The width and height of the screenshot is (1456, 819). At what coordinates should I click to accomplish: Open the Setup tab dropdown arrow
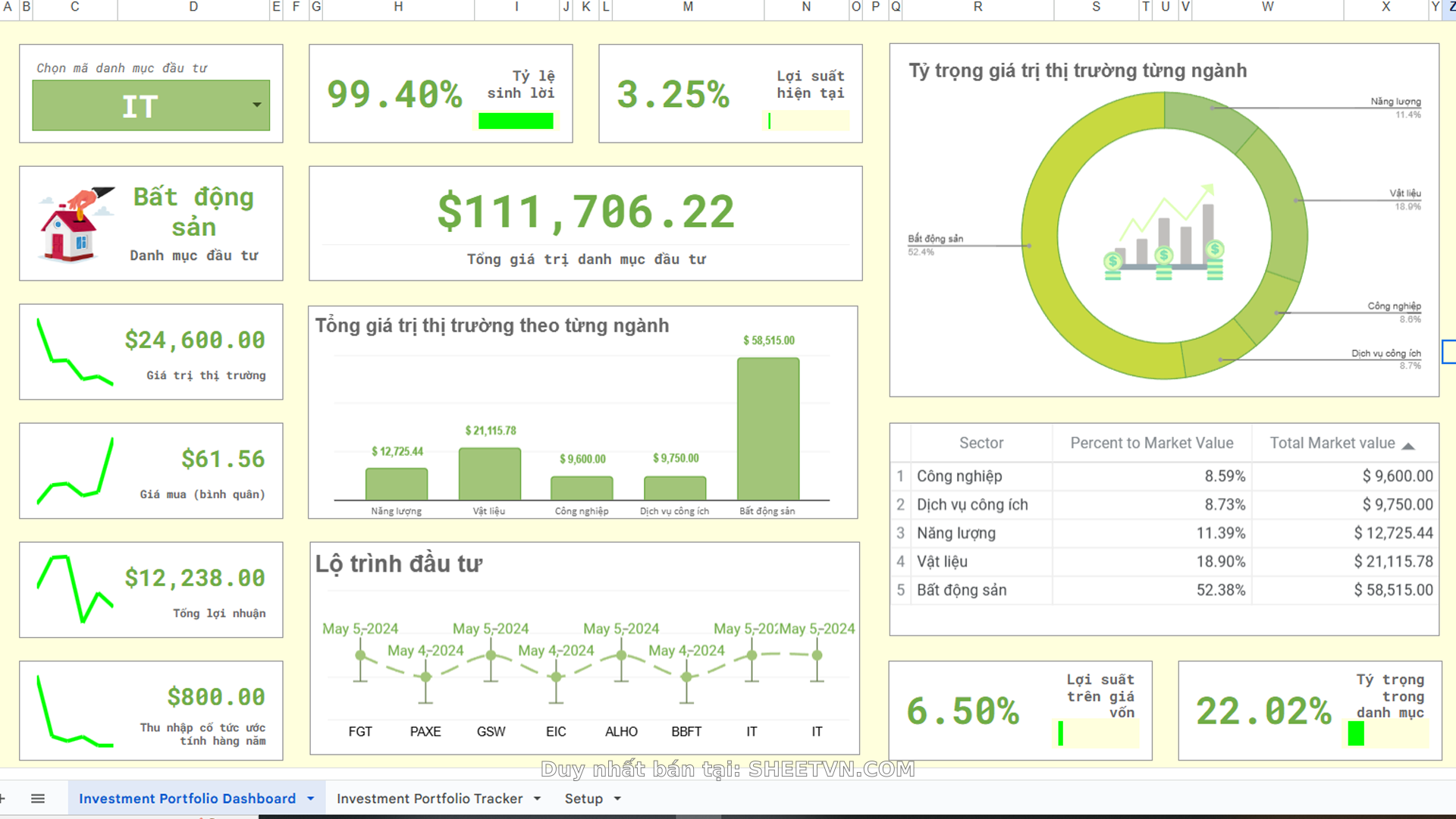(617, 799)
